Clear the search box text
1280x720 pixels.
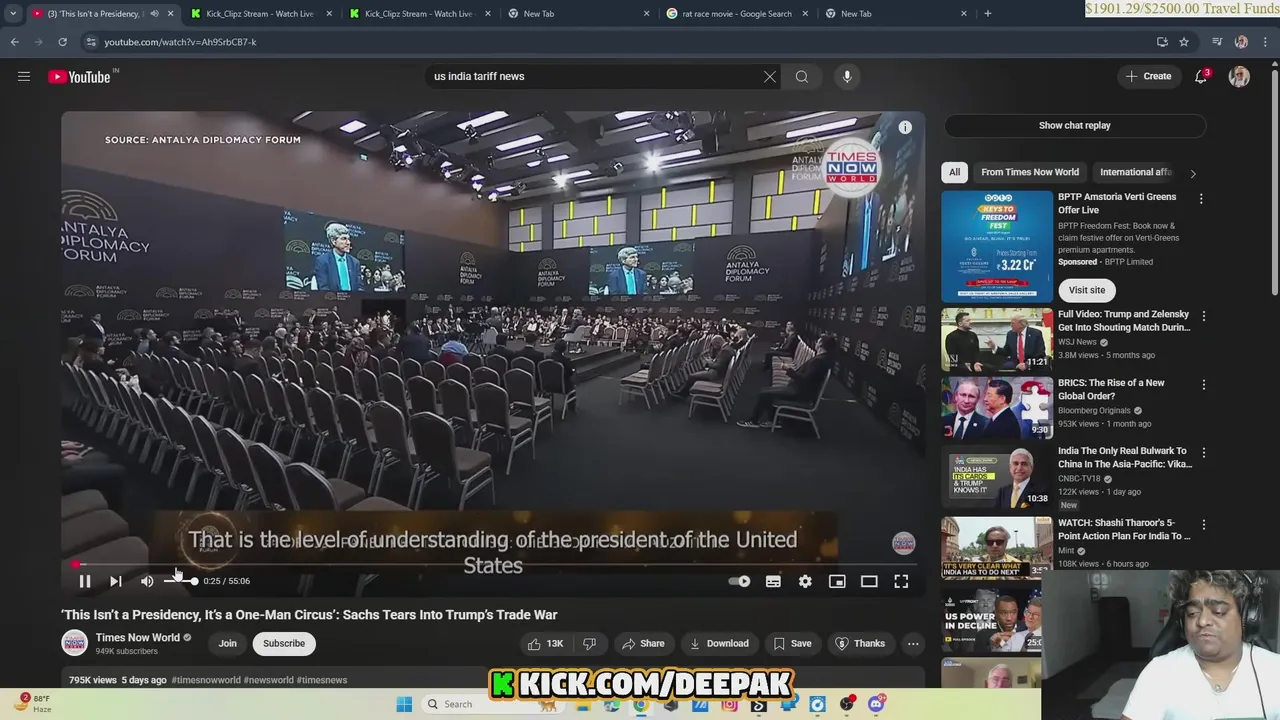click(x=770, y=76)
